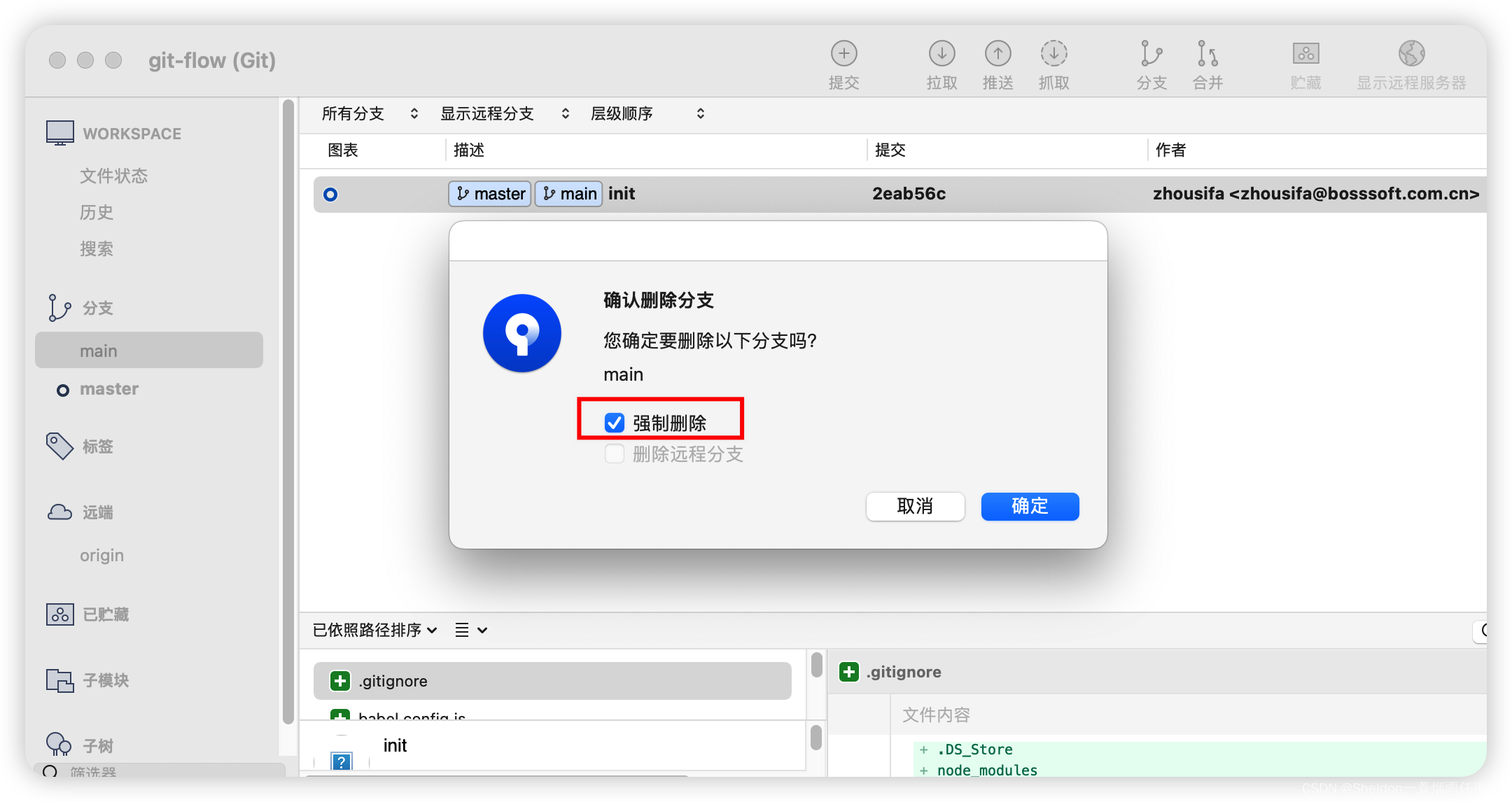Click the filter input field in the sidebar

pos(160,771)
